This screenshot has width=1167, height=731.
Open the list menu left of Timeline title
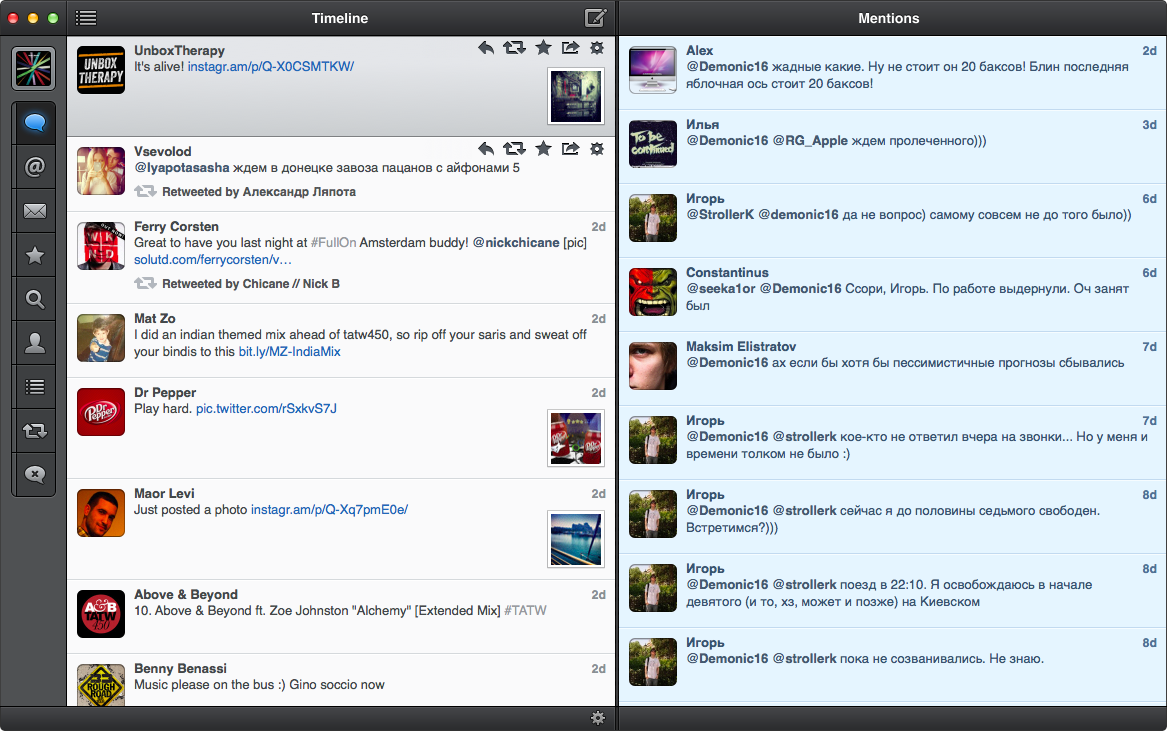click(x=86, y=18)
